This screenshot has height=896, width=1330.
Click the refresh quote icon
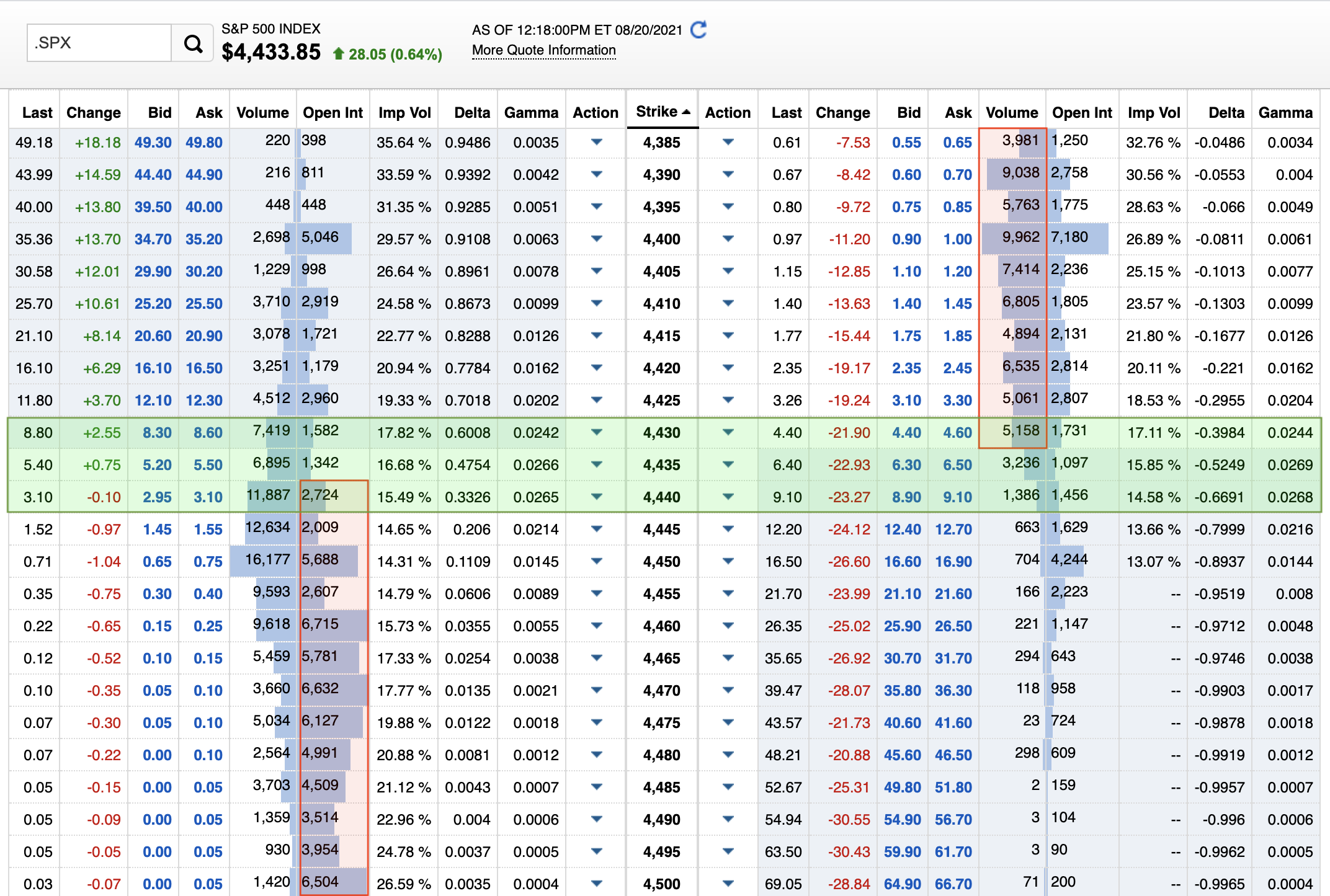click(698, 30)
